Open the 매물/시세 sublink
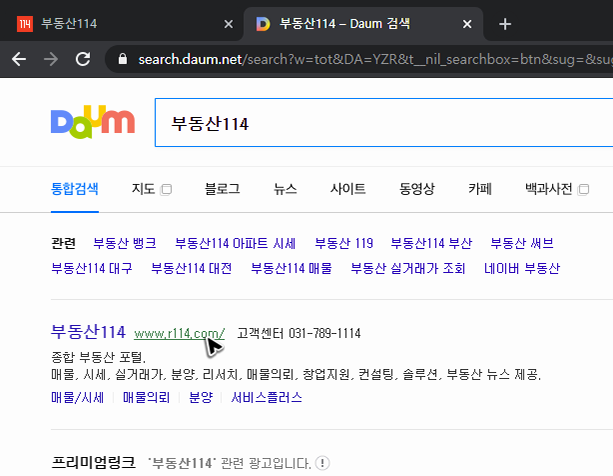 [77, 397]
